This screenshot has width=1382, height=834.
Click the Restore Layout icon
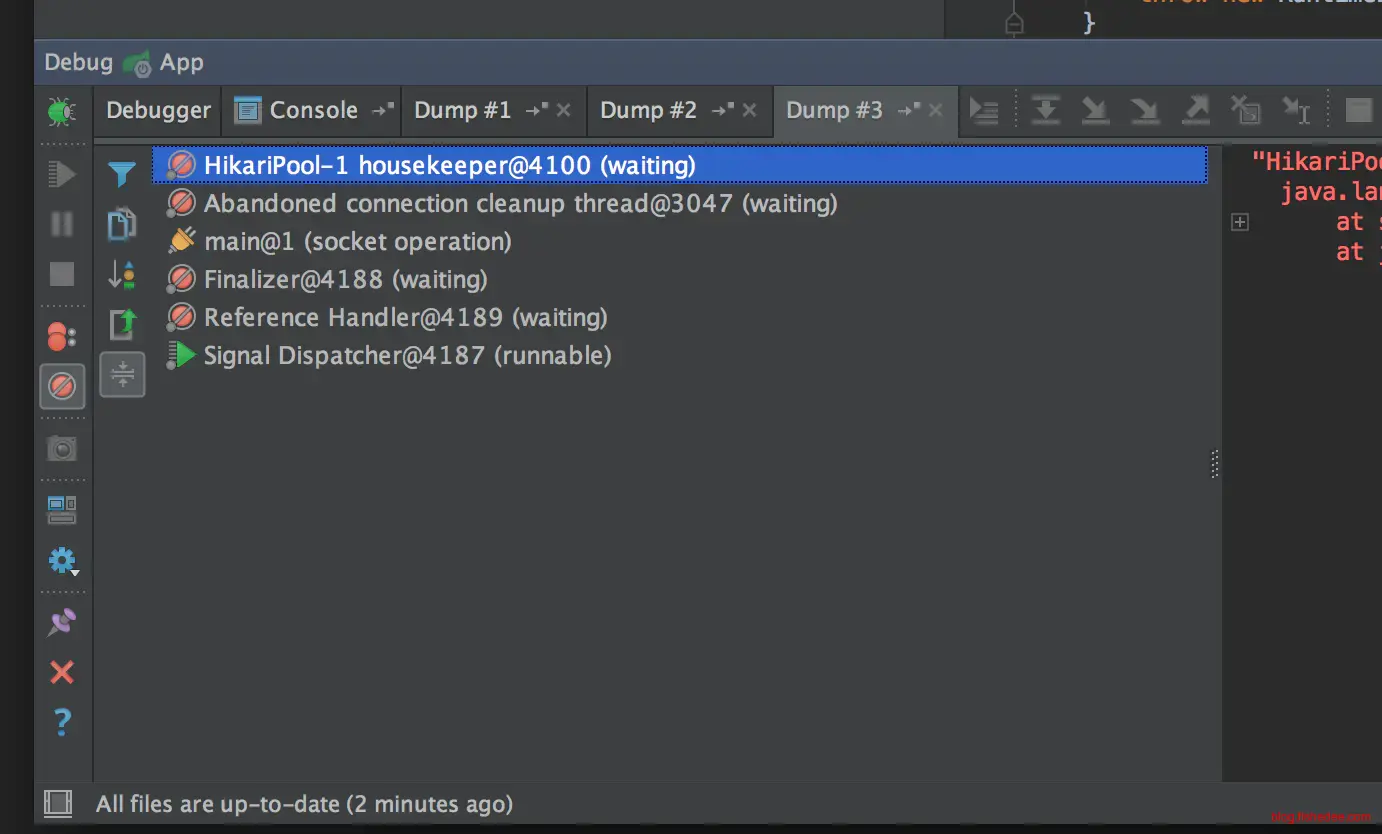coord(62,511)
